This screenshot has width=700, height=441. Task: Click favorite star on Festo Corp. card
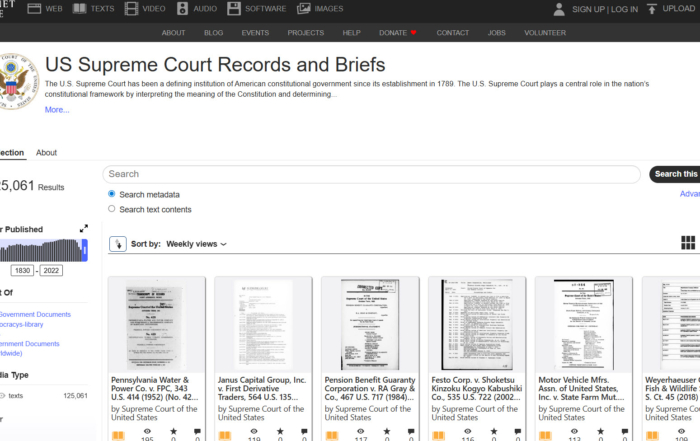[494, 431]
